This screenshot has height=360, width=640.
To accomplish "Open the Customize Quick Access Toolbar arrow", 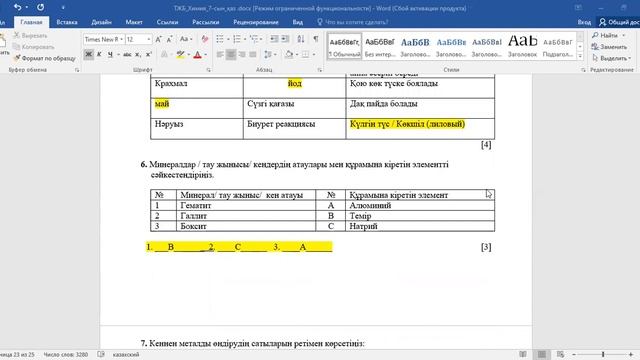I will coord(63,8).
